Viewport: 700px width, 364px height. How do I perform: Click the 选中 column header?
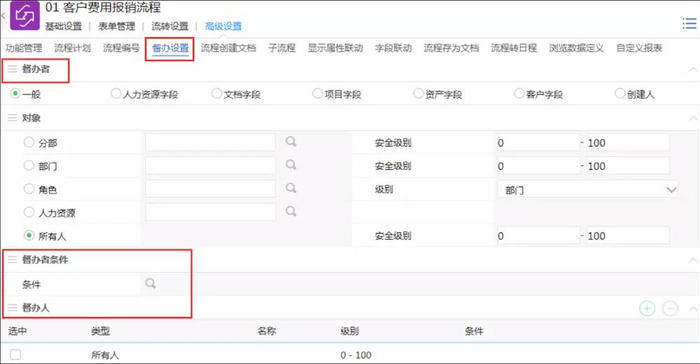17,331
